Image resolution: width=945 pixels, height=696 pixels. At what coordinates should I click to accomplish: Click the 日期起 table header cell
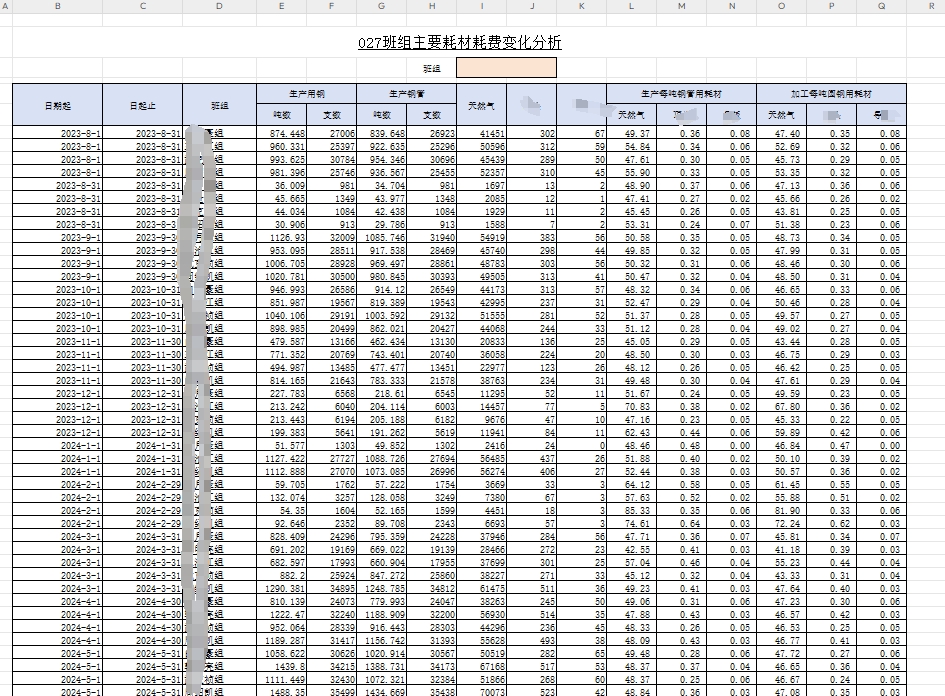(57, 104)
